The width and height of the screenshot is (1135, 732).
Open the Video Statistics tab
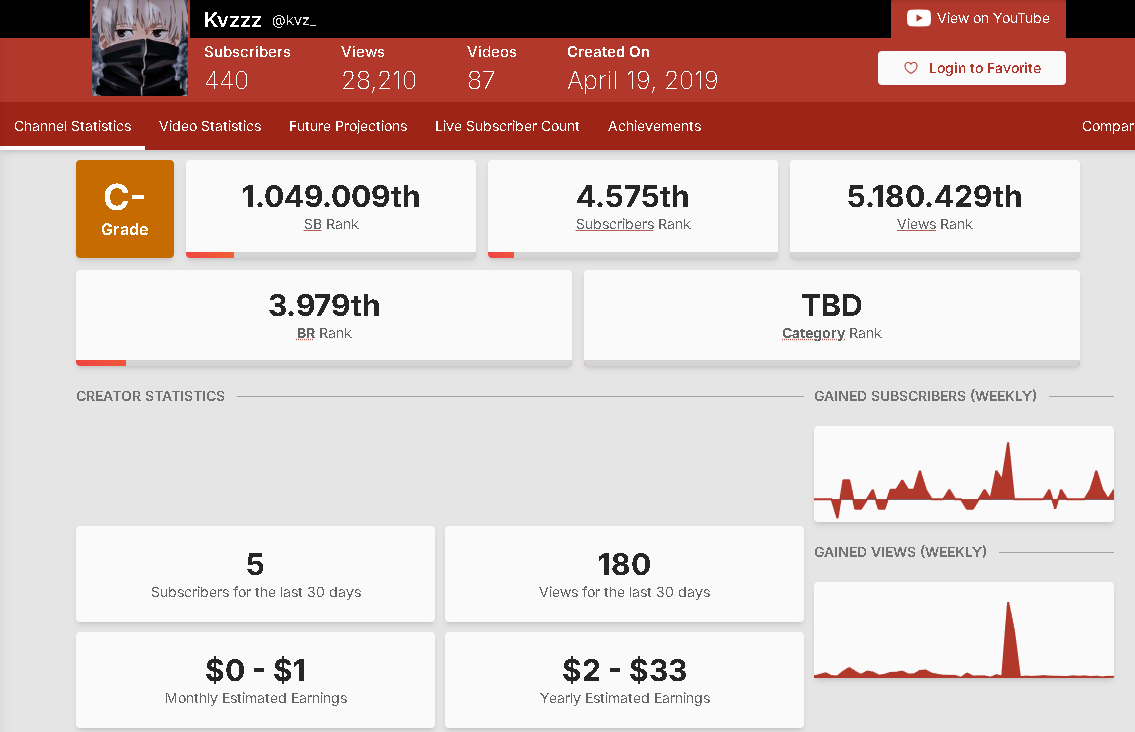coord(210,126)
